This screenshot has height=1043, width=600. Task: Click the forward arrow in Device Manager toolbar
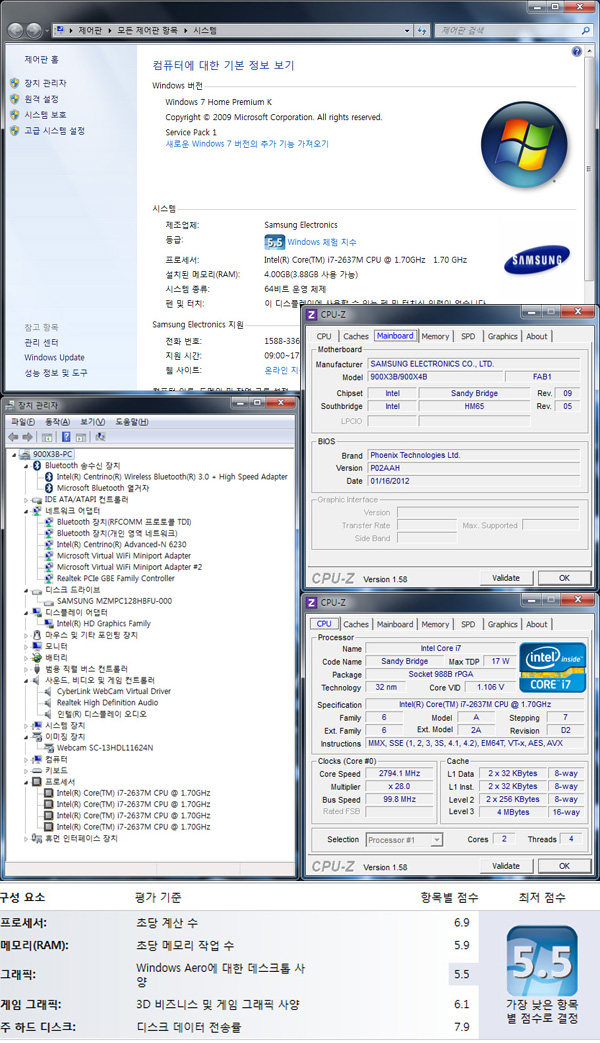27,437
